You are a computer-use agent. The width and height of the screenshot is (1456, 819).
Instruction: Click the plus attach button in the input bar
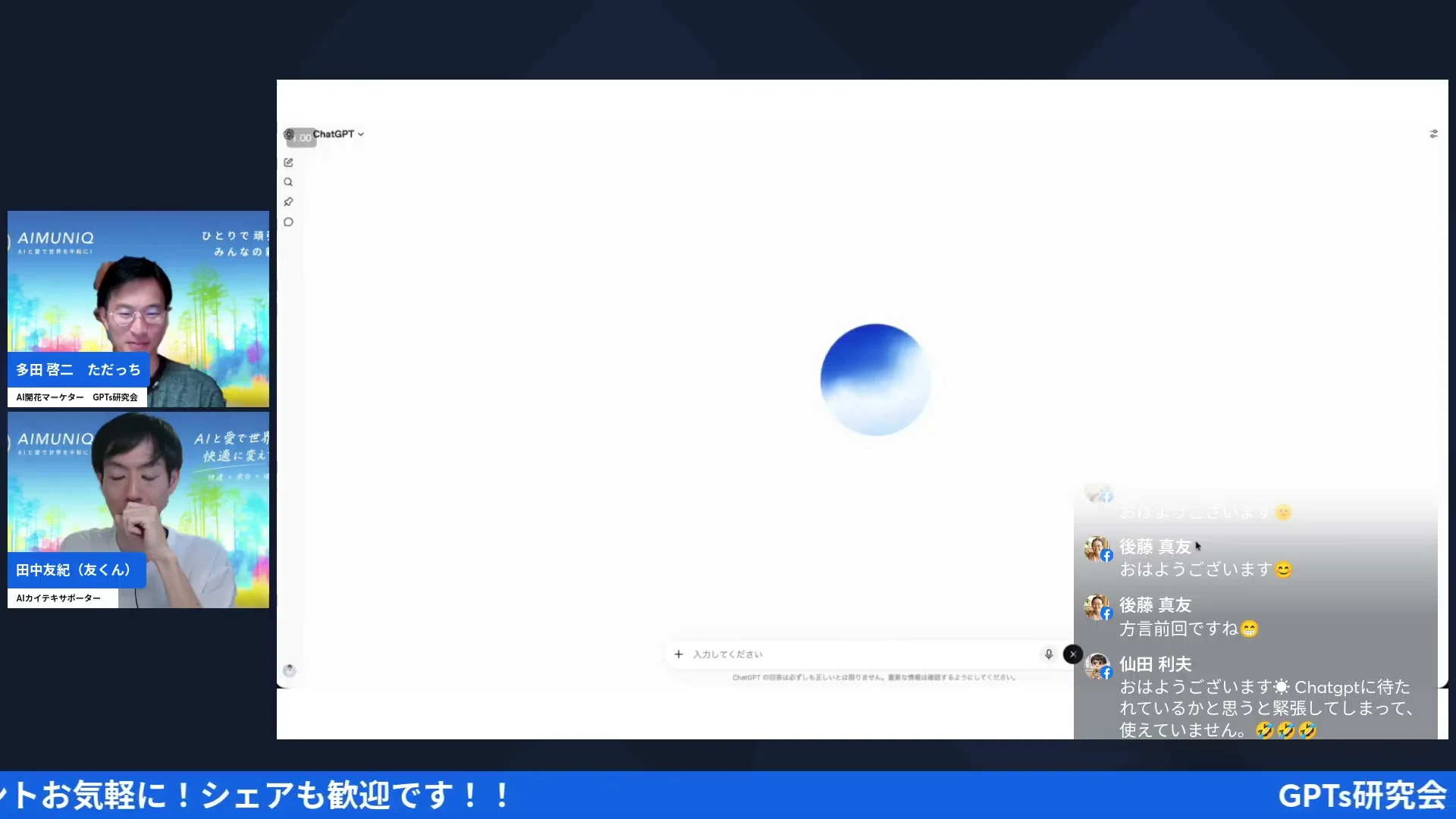[x=679, y=654]
